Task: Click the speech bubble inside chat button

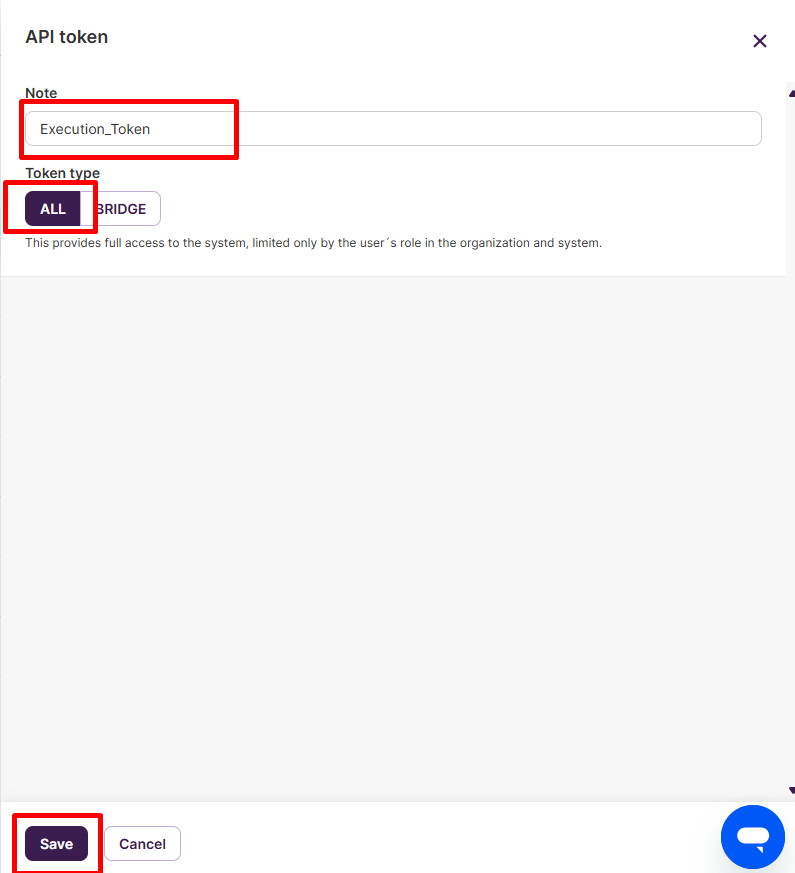Action: 753,838
